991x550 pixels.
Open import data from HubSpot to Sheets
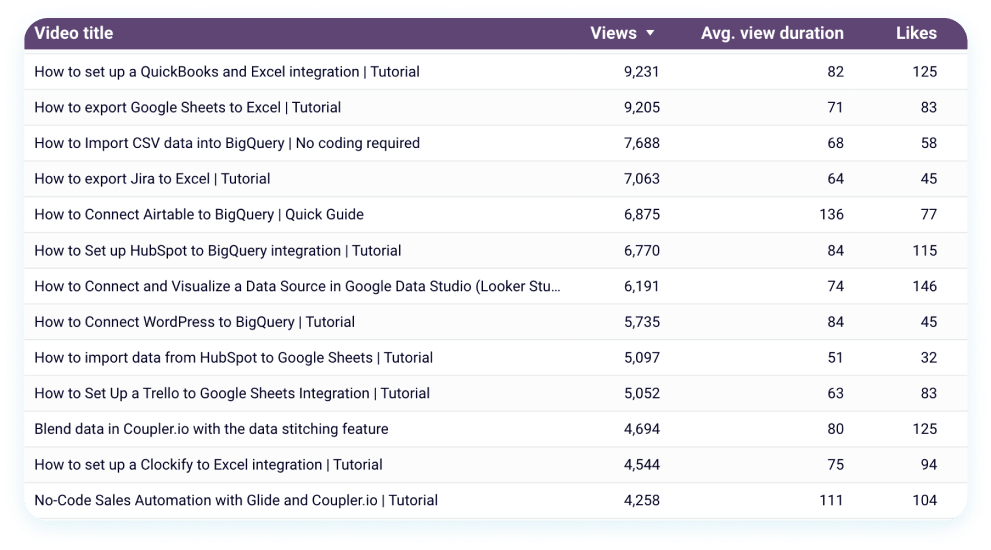click(x=233, y=358)
